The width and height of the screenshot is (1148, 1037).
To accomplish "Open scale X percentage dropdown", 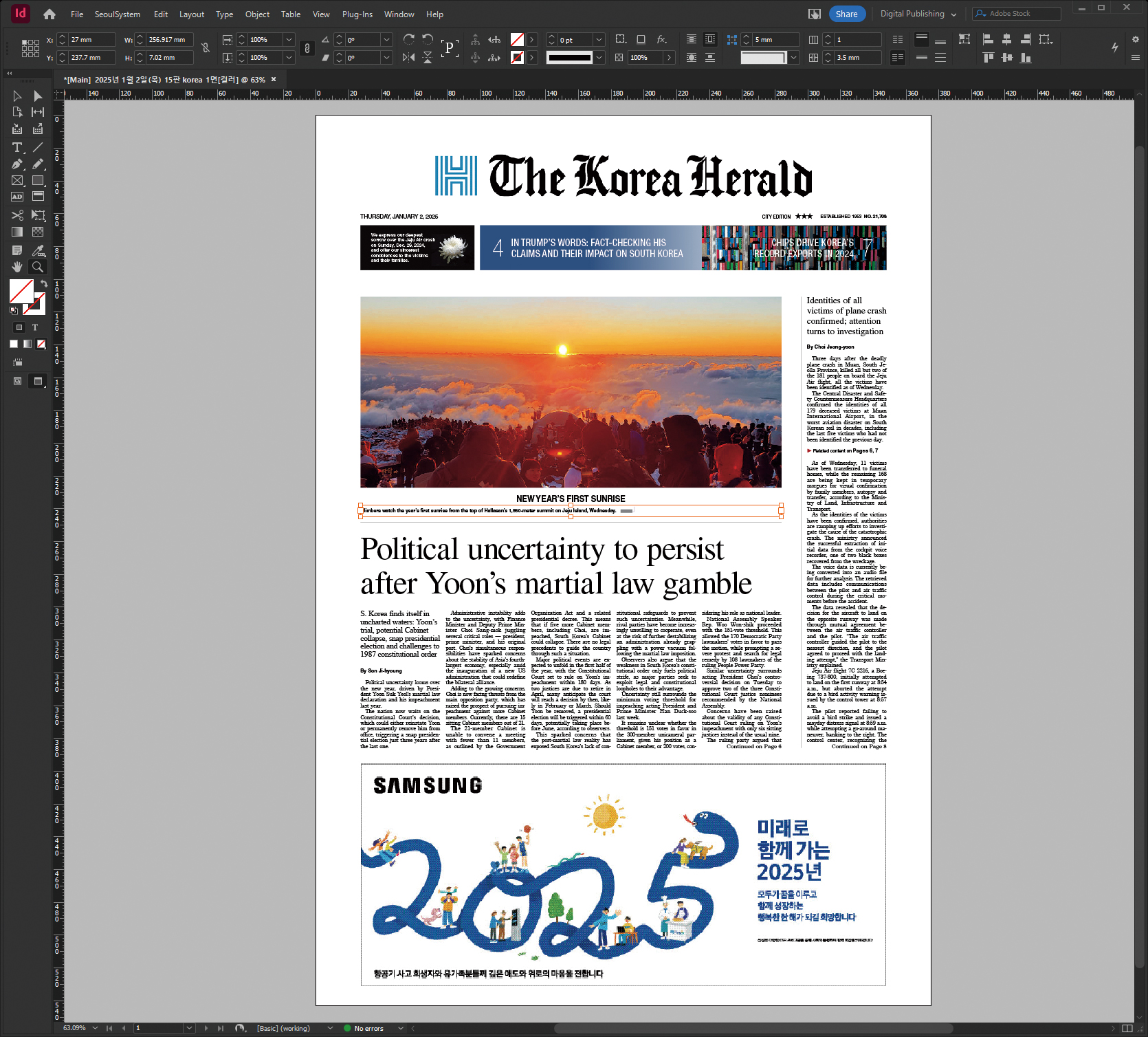I will click(x=289, y=40).
